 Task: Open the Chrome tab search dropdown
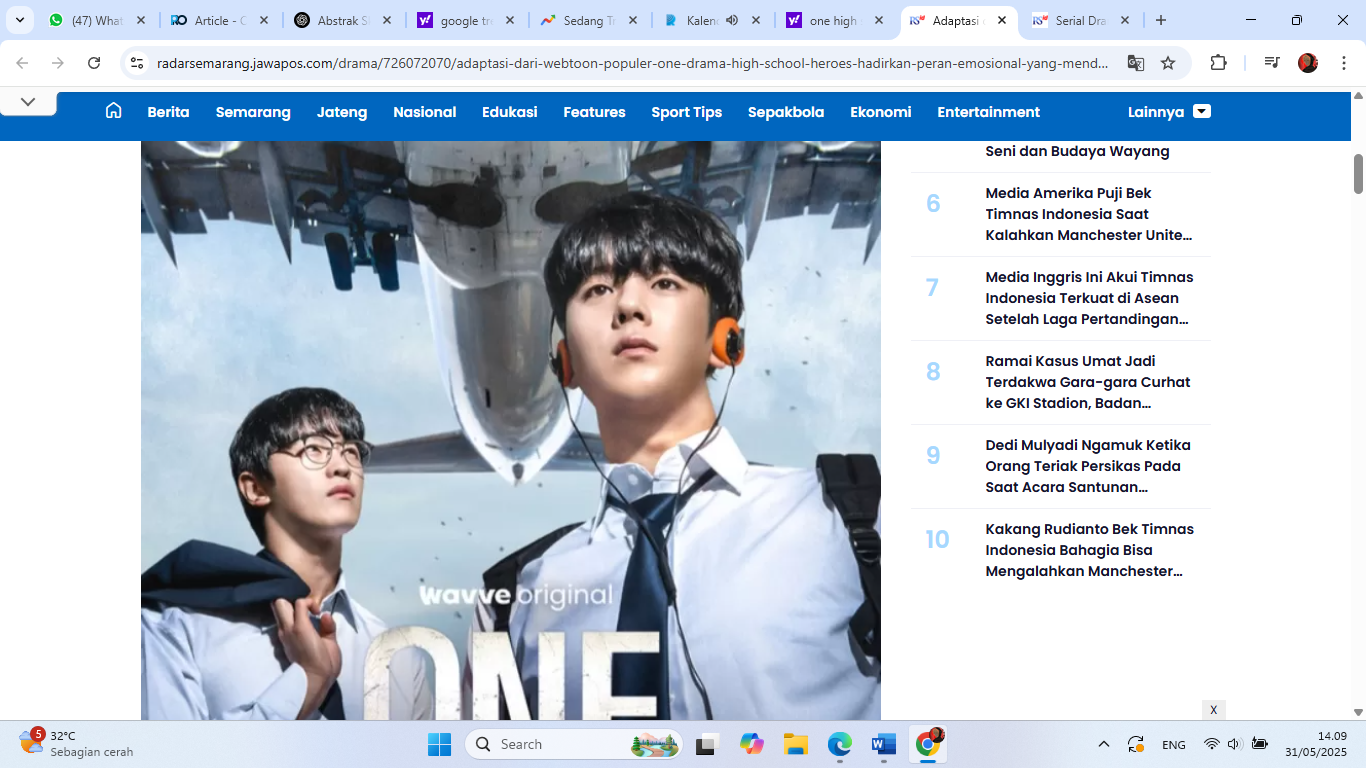19,20
